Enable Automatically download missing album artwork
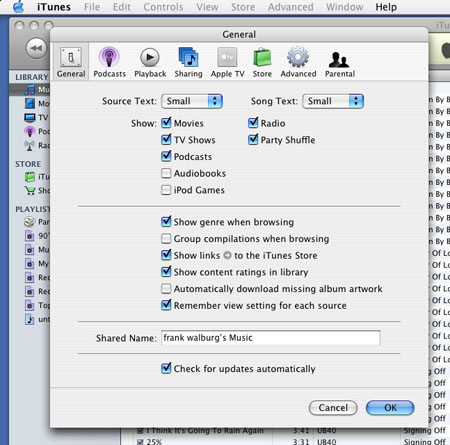This screenshot has height=445, width=450. coord(166,289)
